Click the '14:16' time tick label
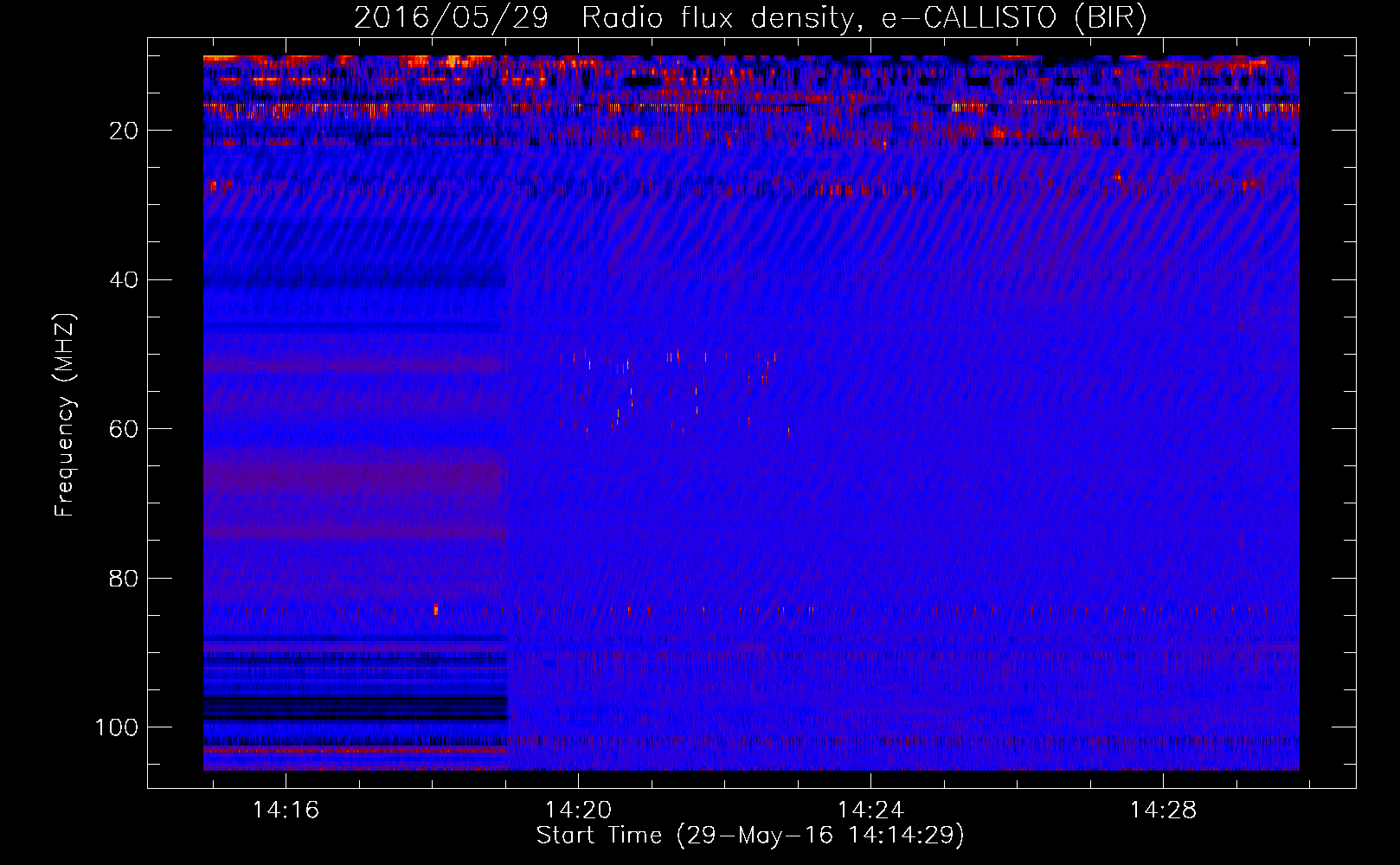This screenshot has width=1400, height=865. point(286,811)
